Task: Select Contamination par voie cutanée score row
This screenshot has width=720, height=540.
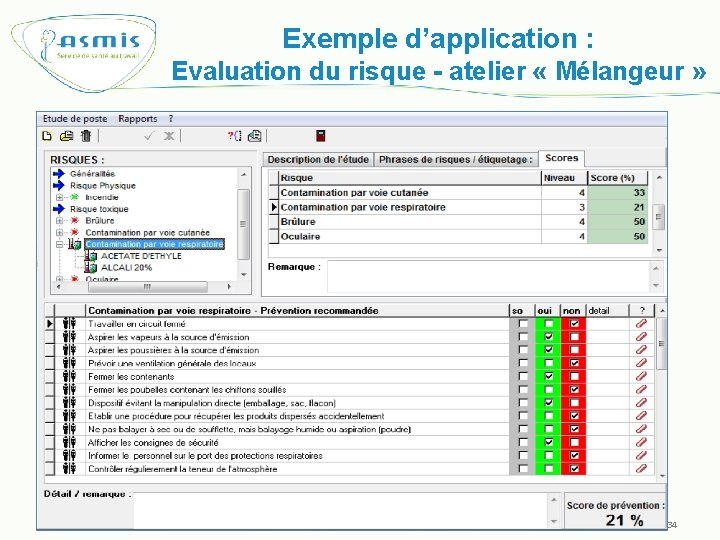Action: point(458,192)
